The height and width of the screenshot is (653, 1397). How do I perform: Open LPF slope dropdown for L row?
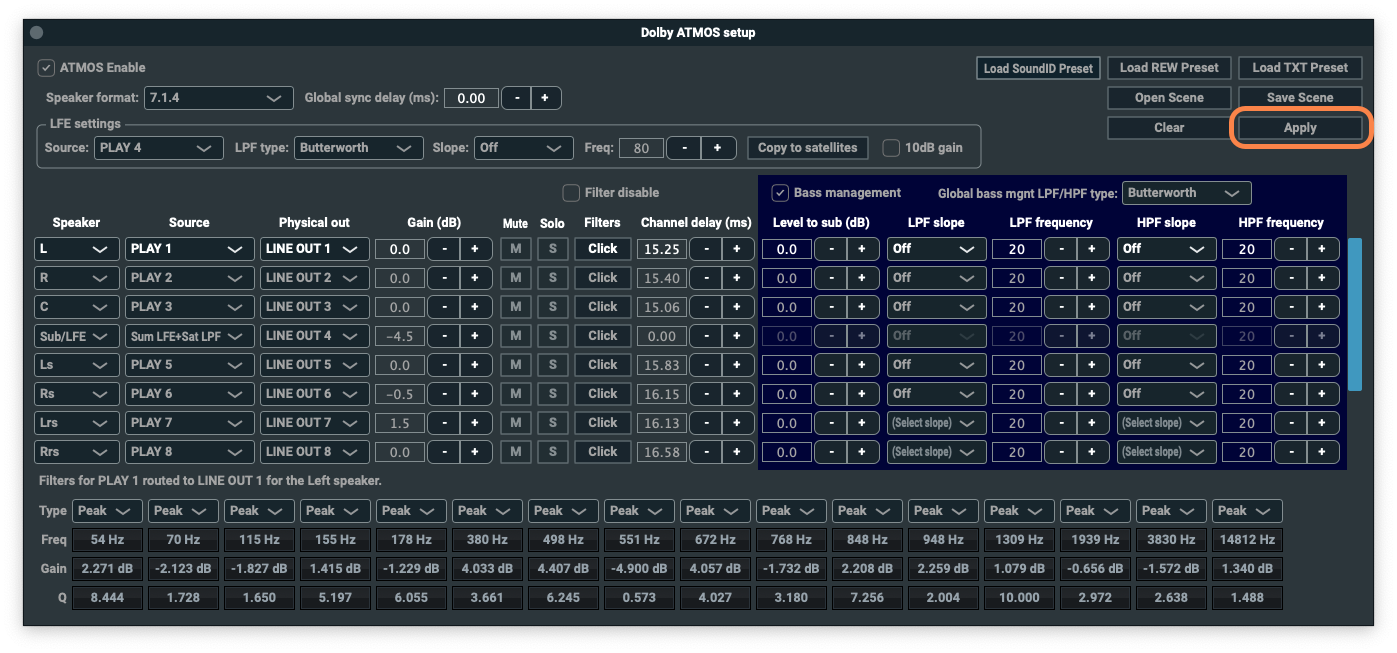[937, 249]
